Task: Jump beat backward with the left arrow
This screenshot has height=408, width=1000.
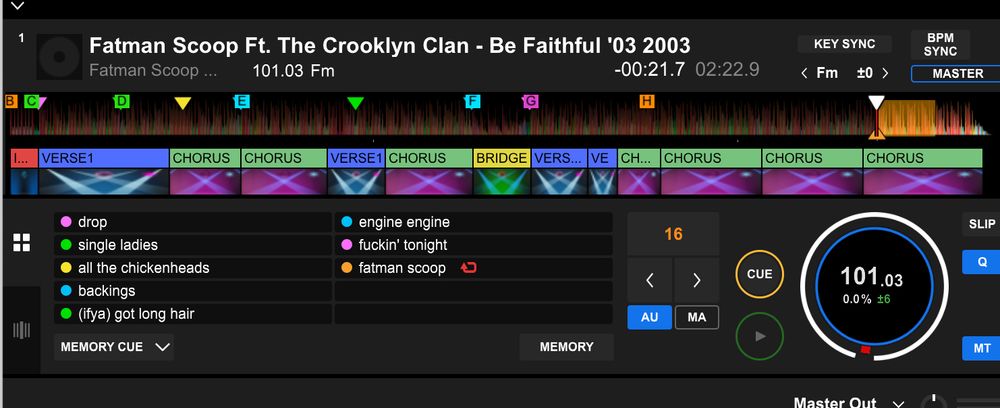Action: (x=650, y=280)
